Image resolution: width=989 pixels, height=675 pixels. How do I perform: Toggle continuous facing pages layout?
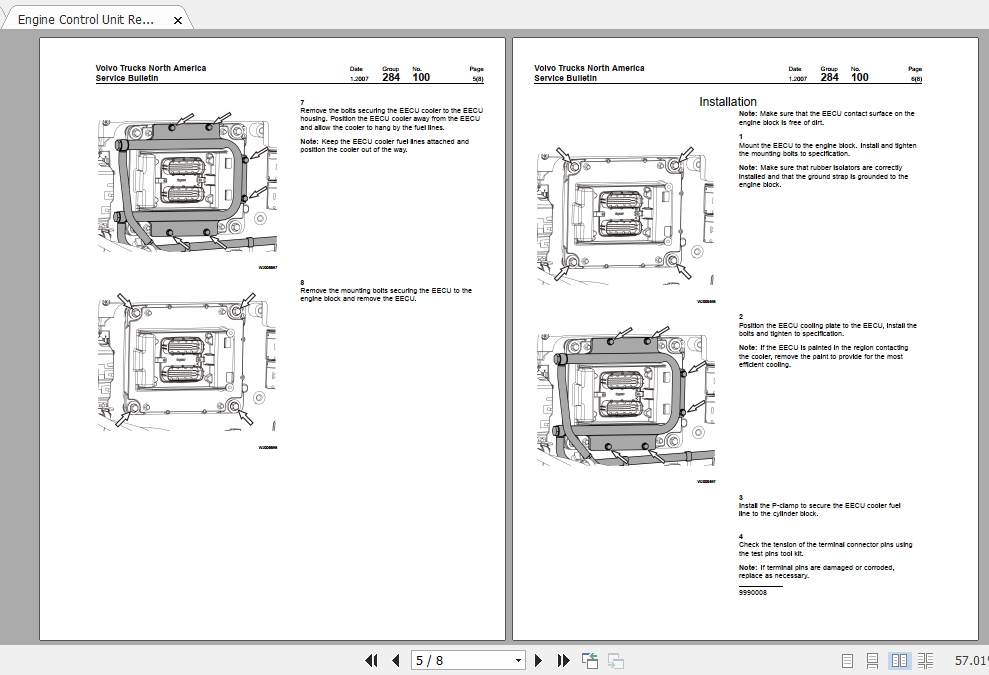pos(925,660)
